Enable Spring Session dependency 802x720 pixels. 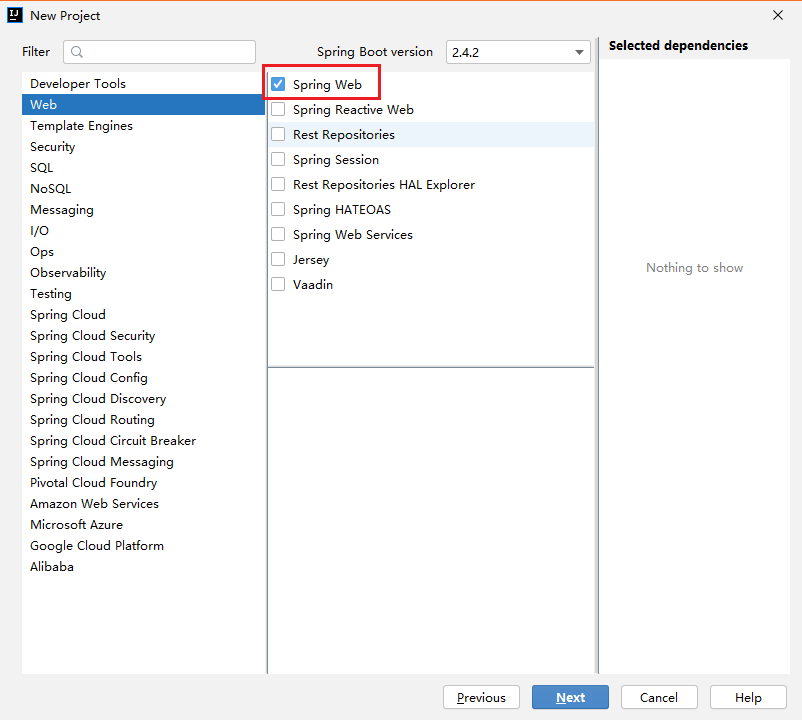277,159
